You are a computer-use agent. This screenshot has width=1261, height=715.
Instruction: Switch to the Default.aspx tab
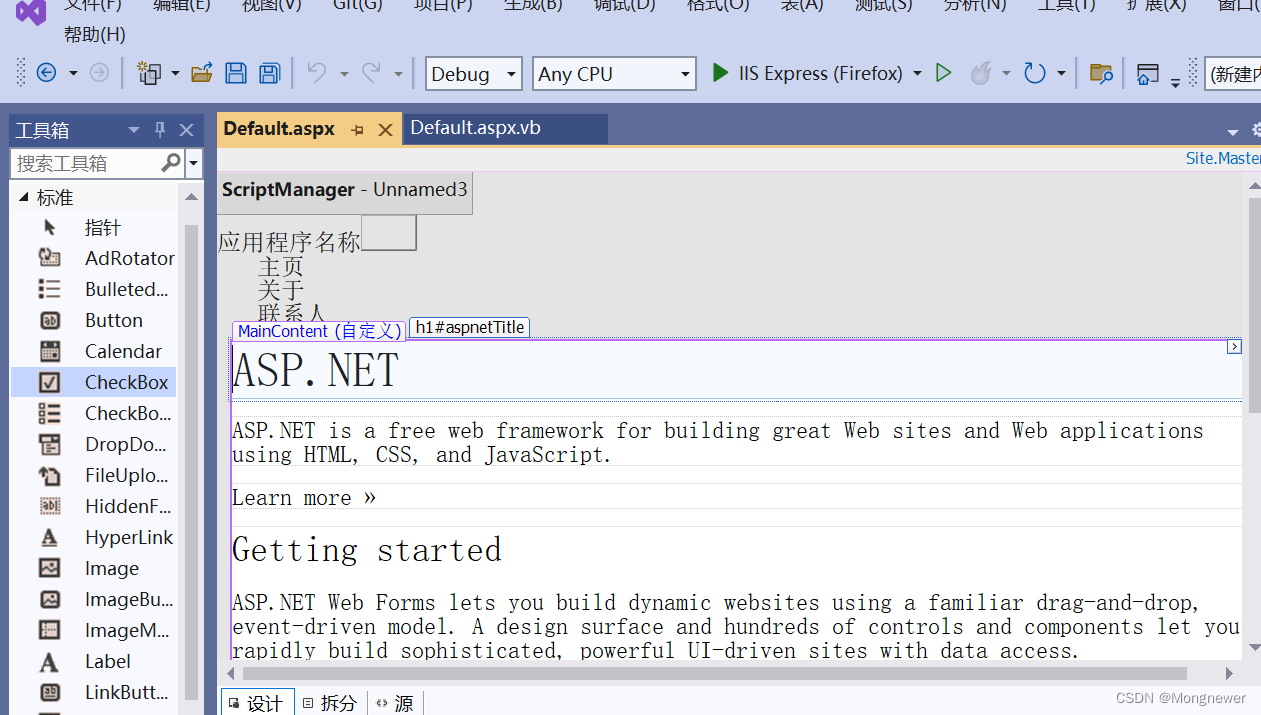pos(279,129)
